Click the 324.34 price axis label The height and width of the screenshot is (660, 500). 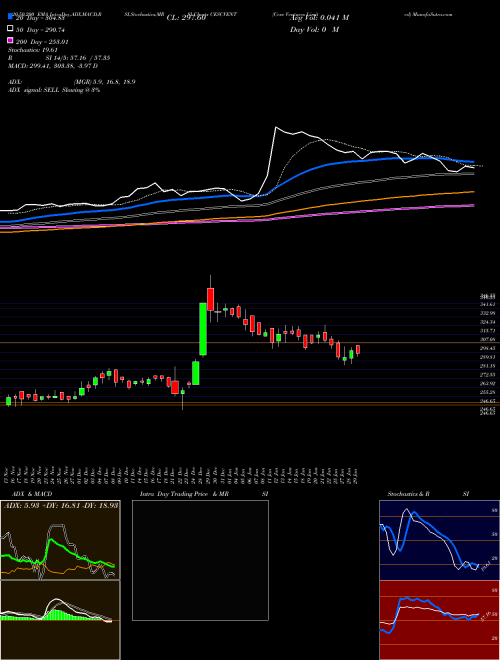(x=488, y=322)
